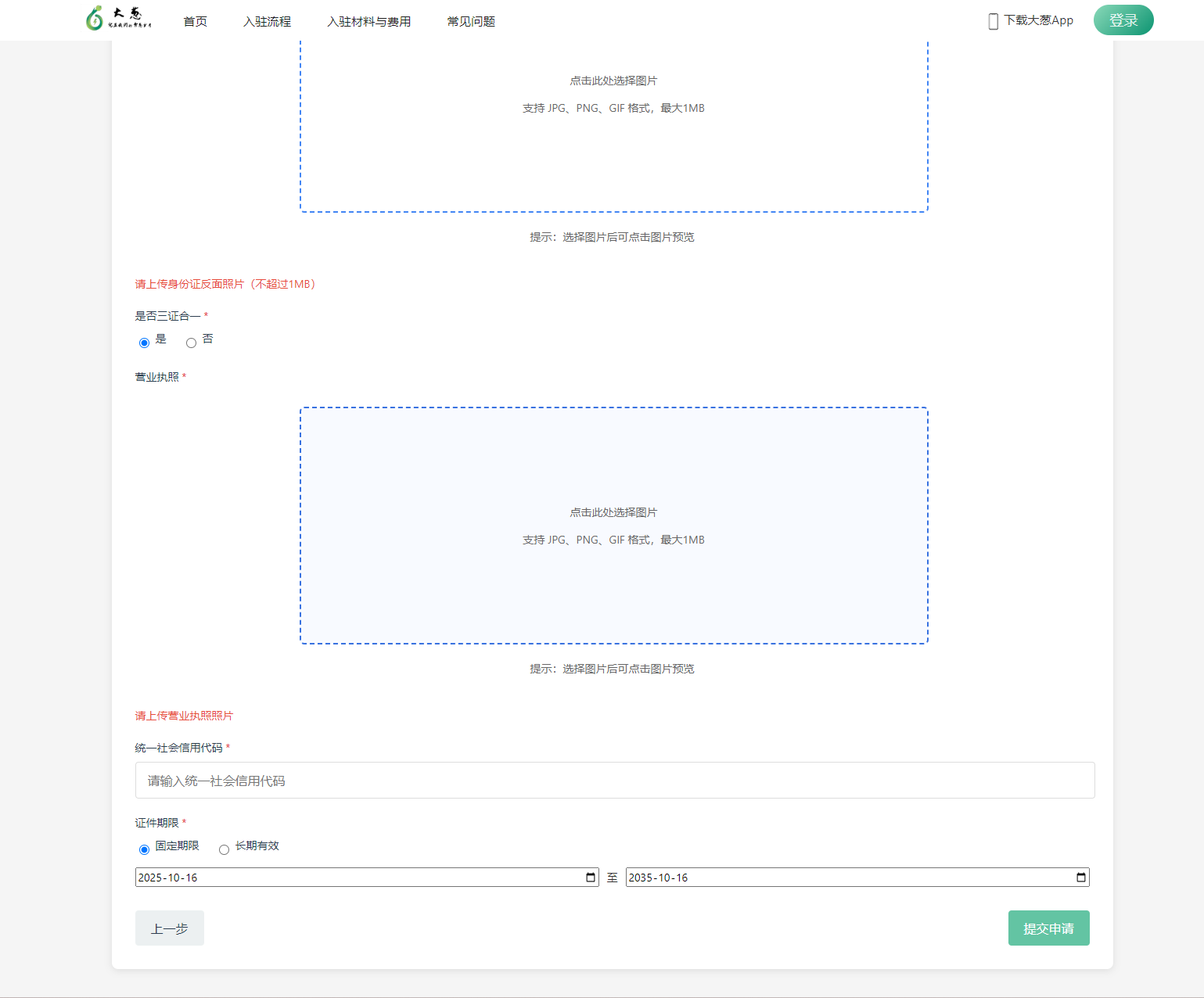The image size is (1204, 998).
Task: Open 入驻流程 navigation item
Action: pyautogui.click(x=267, y=22)
